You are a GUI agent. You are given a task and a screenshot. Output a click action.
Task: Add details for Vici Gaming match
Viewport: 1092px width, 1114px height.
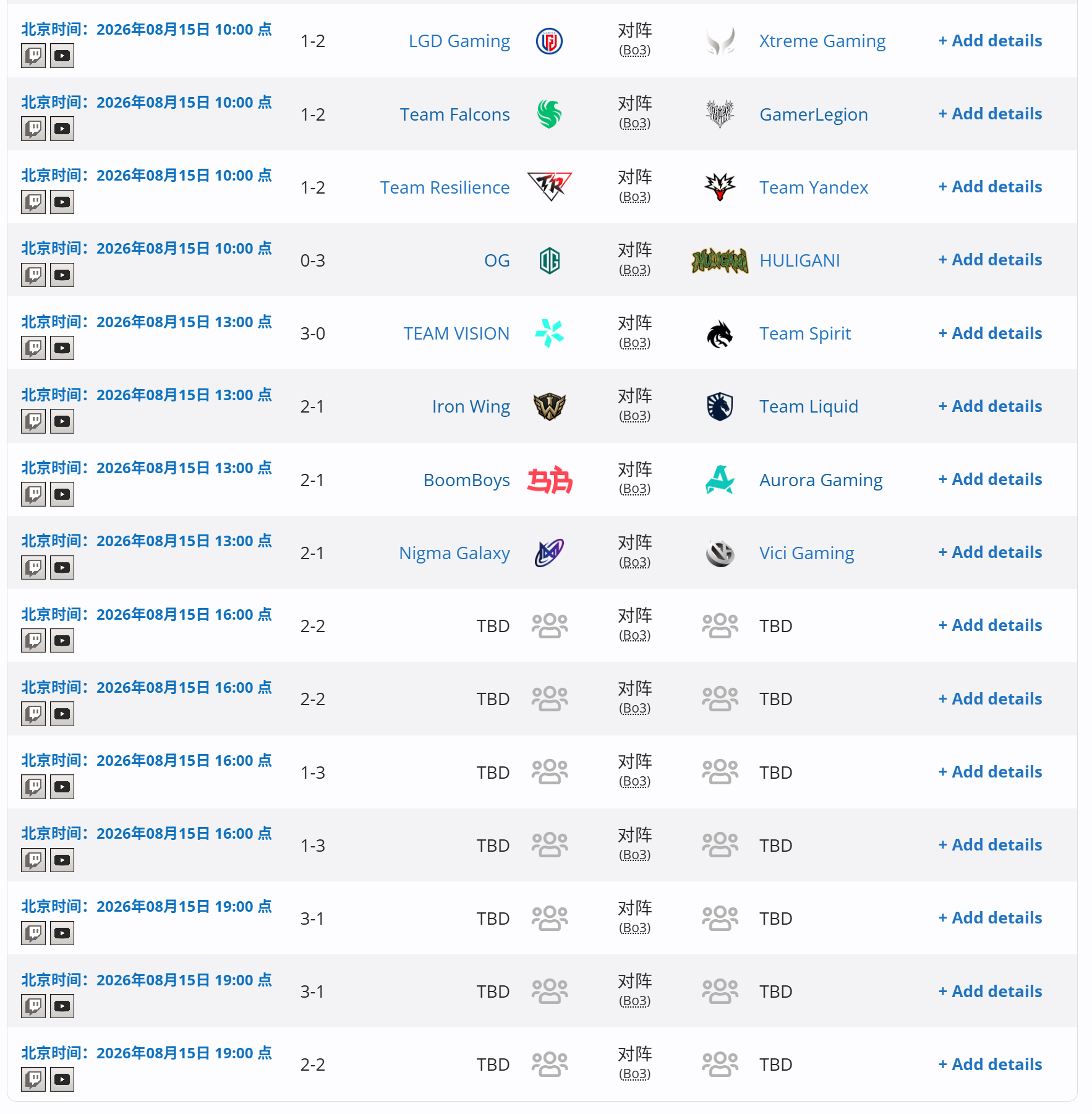[x=990, y=552]
